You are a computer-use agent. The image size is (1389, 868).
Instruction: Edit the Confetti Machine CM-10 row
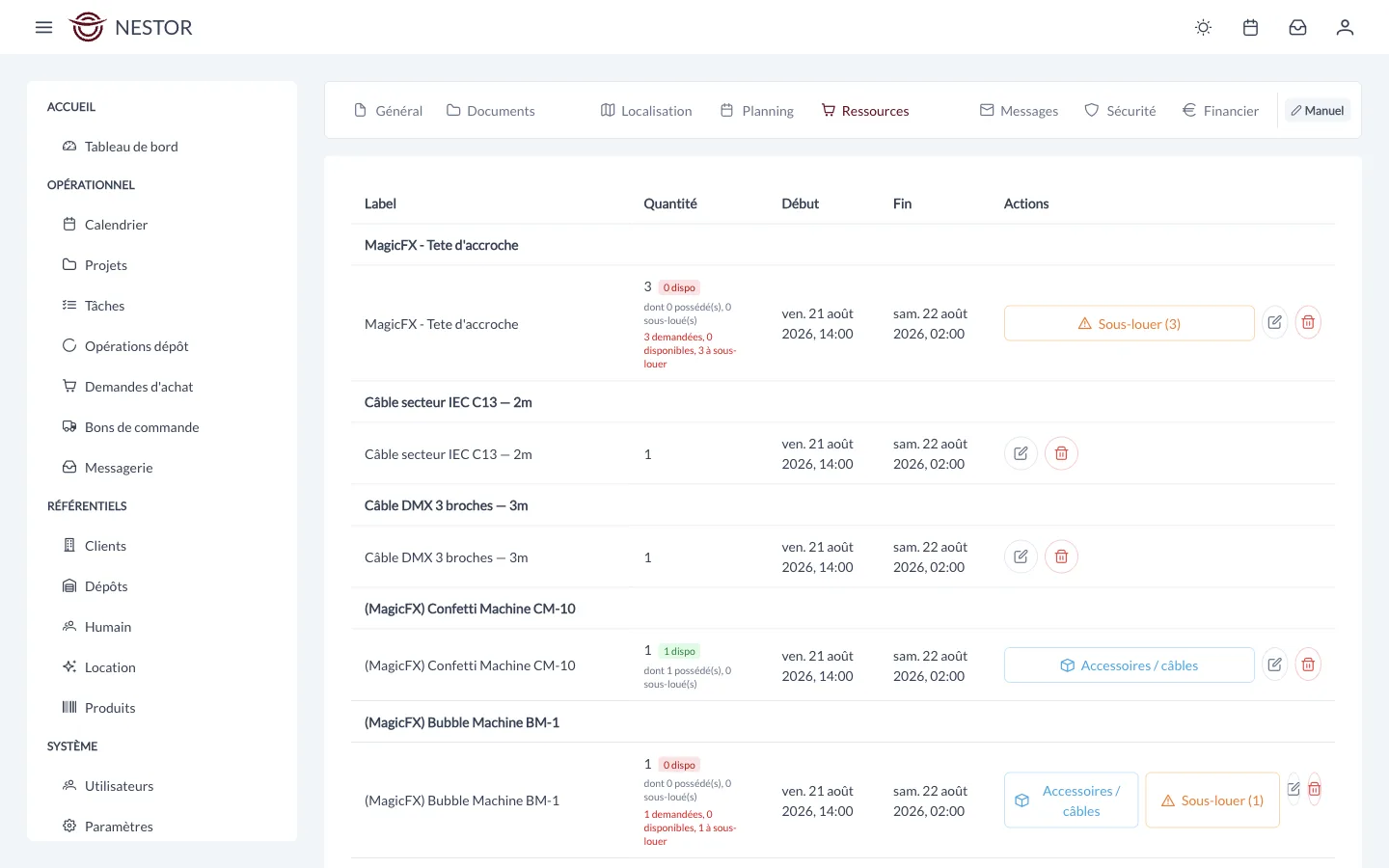coord(1275,664)
